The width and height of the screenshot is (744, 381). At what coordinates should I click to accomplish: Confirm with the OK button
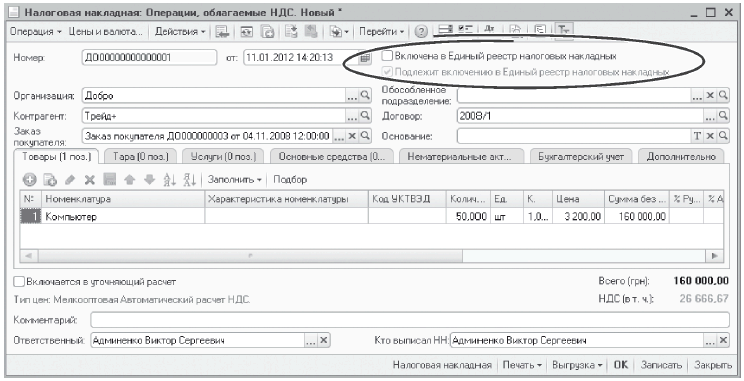coord(621,365)
